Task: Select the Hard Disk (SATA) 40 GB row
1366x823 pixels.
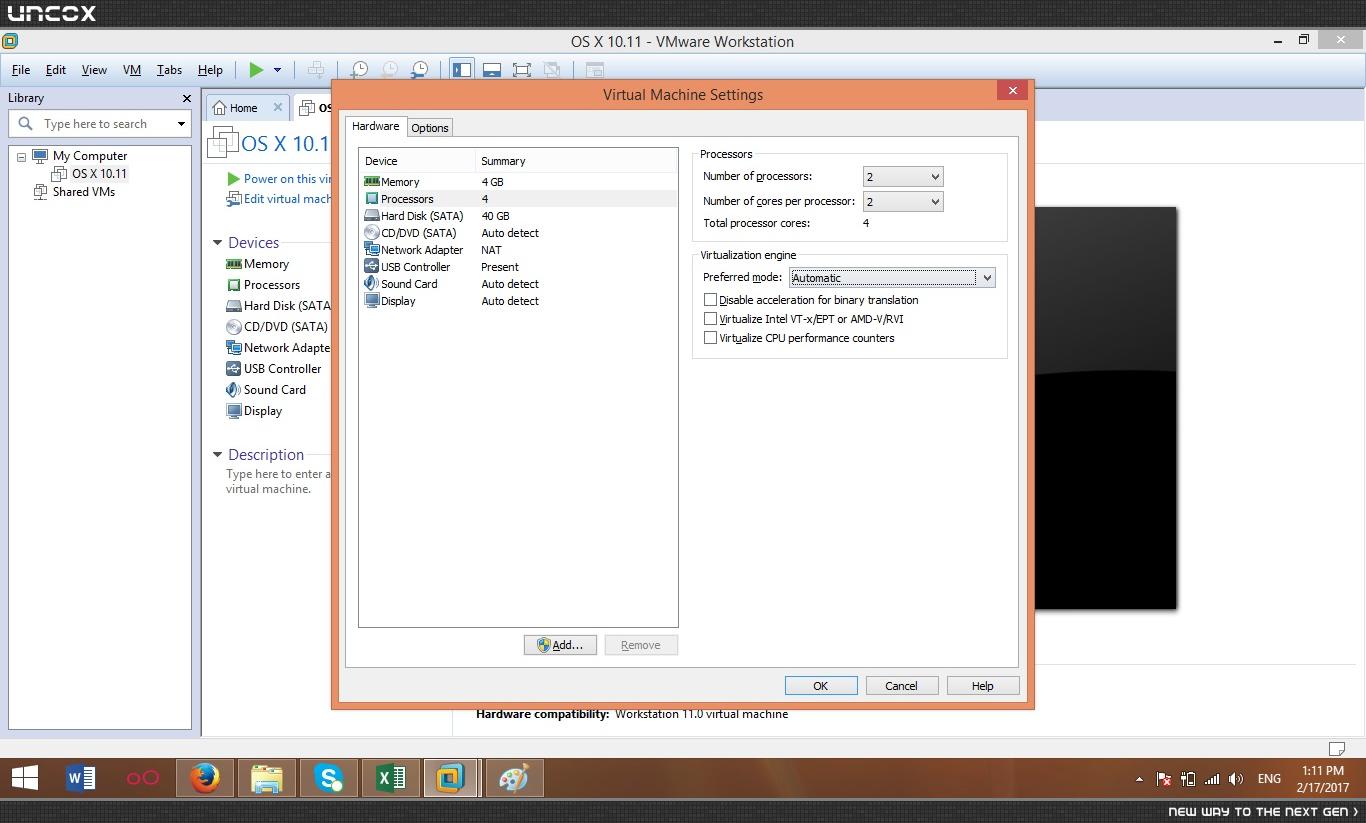Action: coord(518,216)
